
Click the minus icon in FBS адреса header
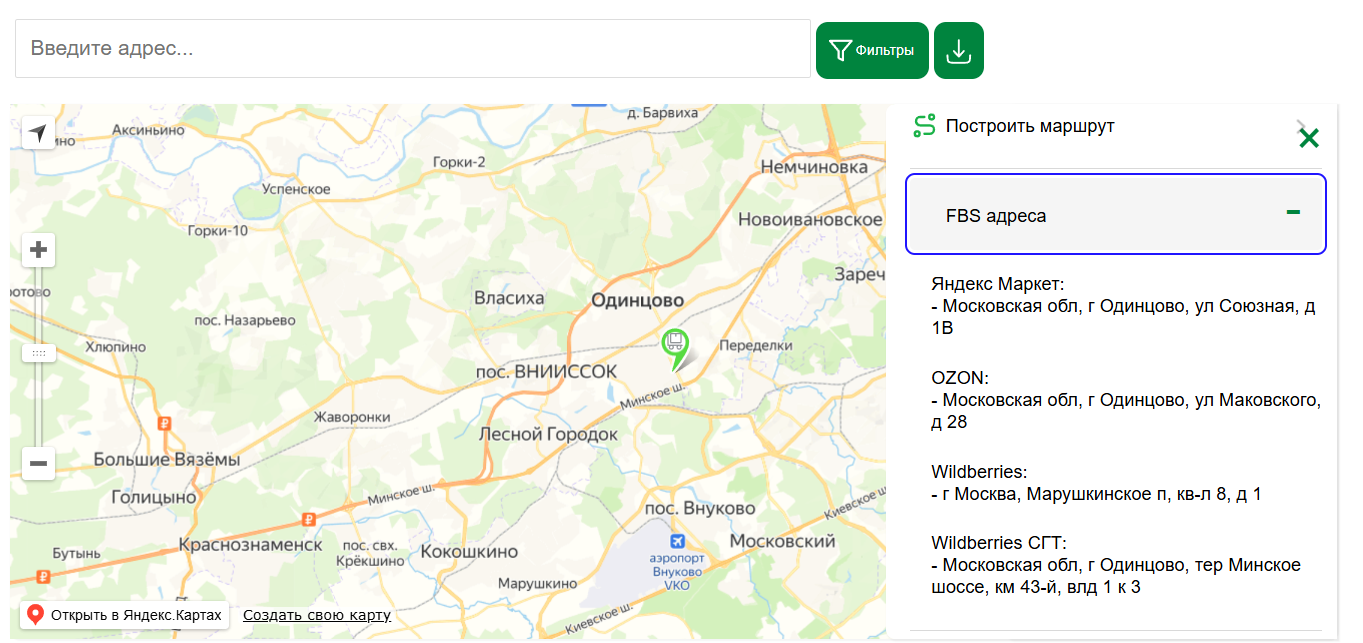tap(1293, 212)
